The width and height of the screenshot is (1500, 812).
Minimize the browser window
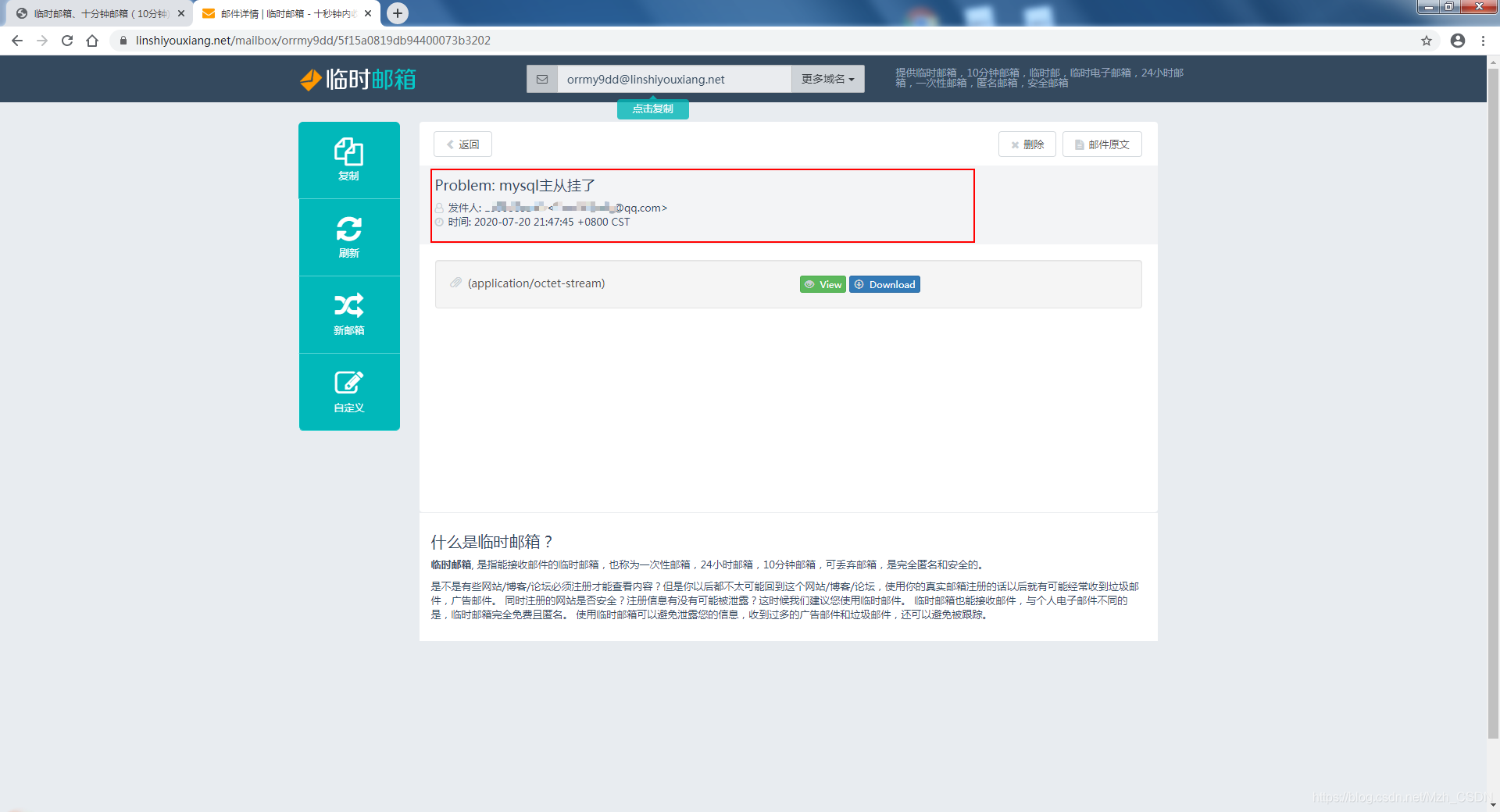(1428, 7)
